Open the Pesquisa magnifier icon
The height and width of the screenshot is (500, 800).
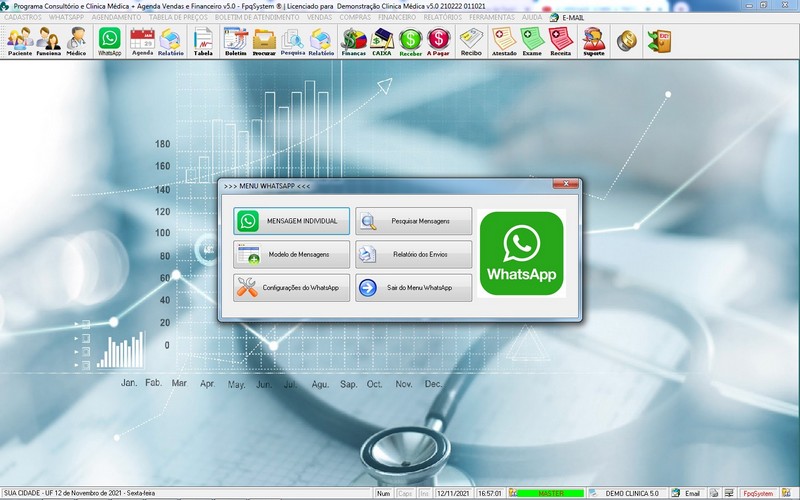(293, 41)
